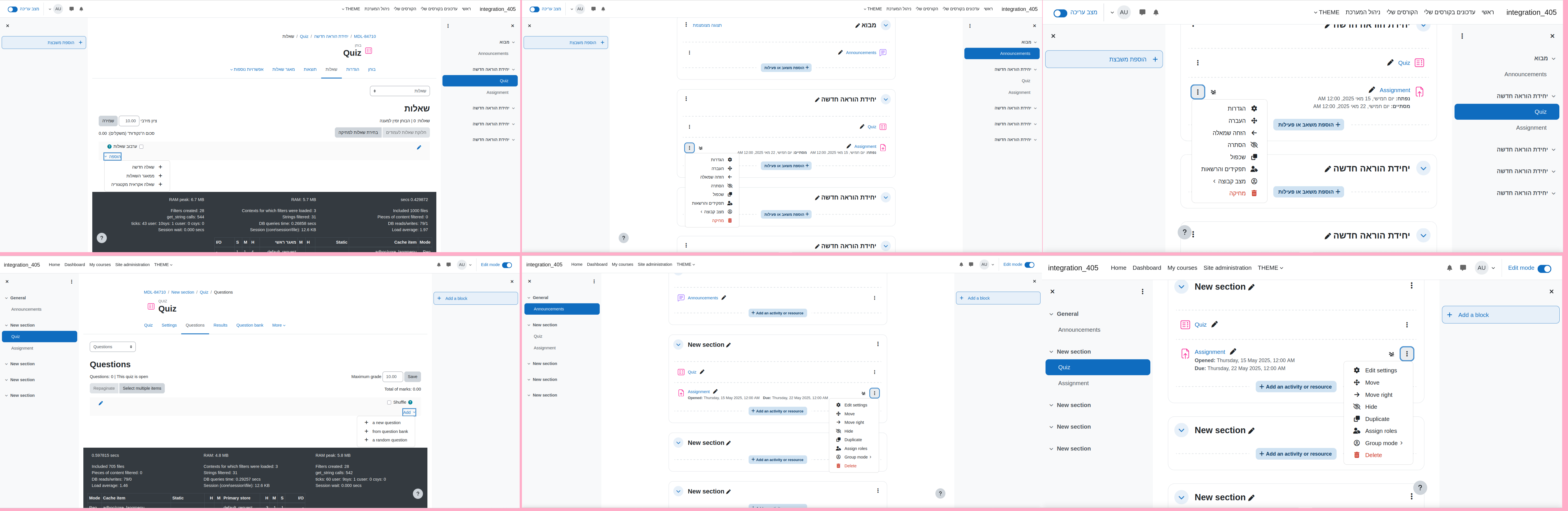Open the course index three-dot menu in zoomed-in English page
The width and height of the screenshot is (1568, 511).
[1143, 292]
